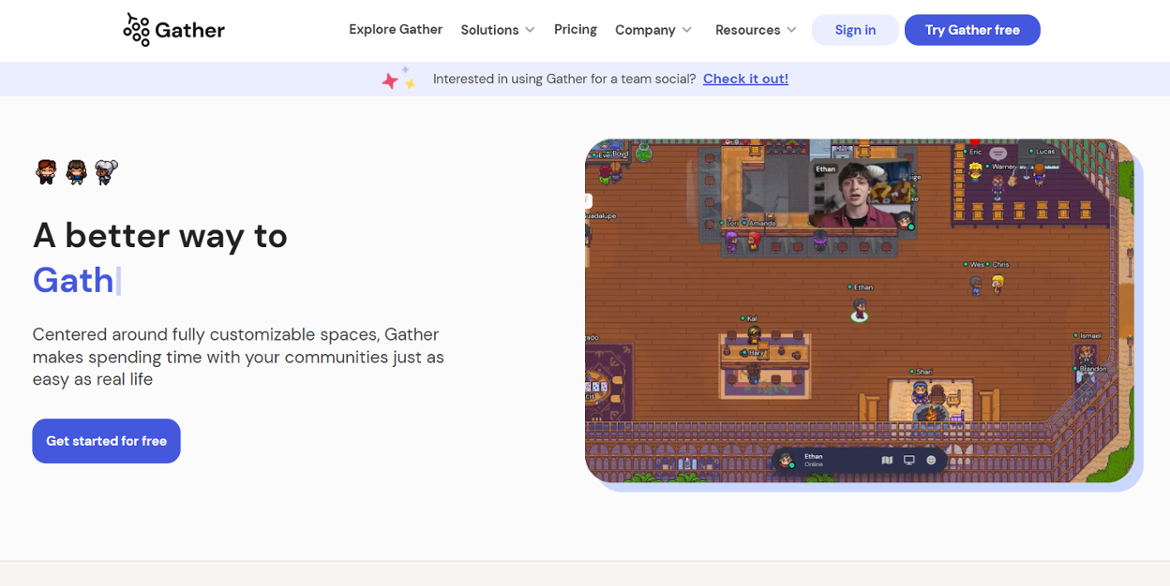Screen dimensions: 1170x586
Task: Go to the Pricing page
Action: 575,29
